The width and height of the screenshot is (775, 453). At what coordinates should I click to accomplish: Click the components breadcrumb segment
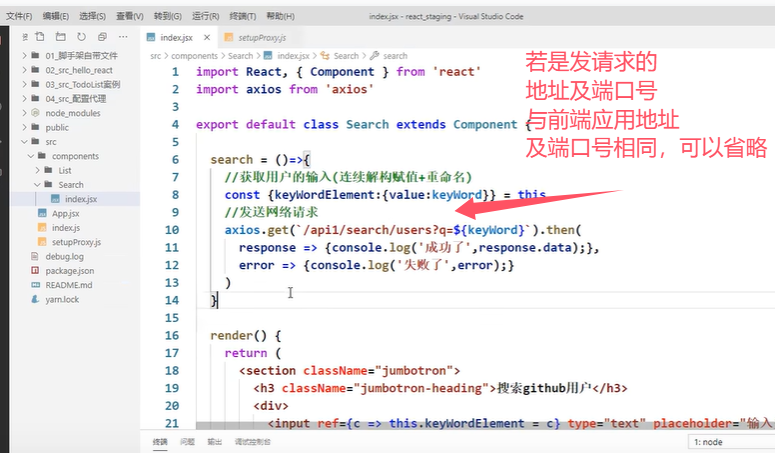(x=194, y=56)
